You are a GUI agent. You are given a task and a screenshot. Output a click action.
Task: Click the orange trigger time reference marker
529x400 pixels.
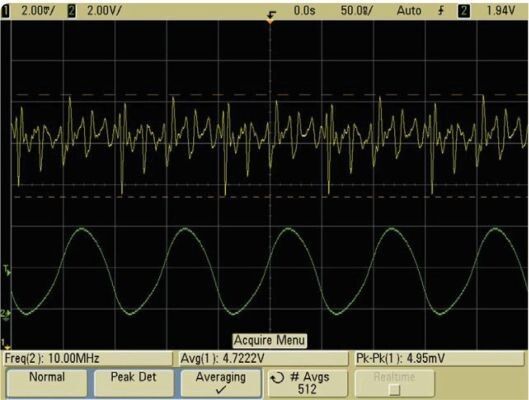tap(270, 22)
